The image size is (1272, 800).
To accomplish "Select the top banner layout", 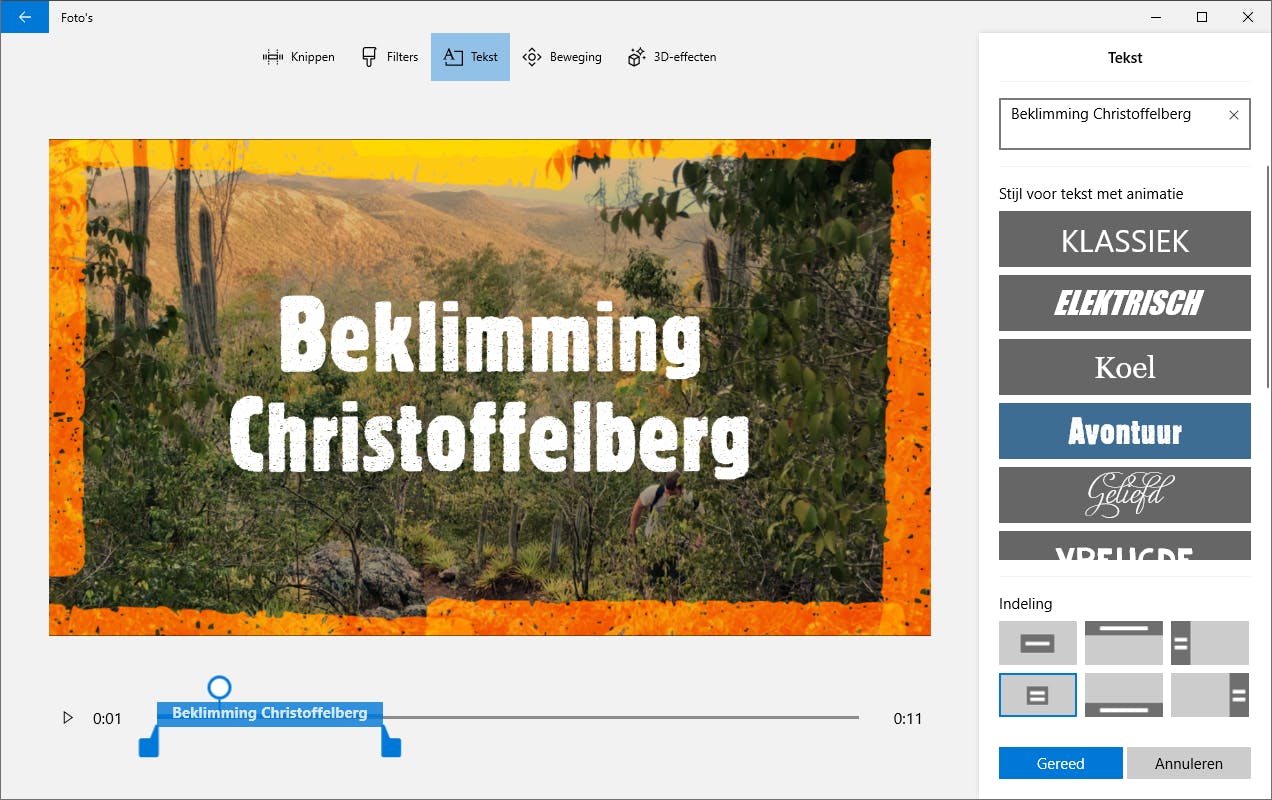I will click(x=1124, y=643).
